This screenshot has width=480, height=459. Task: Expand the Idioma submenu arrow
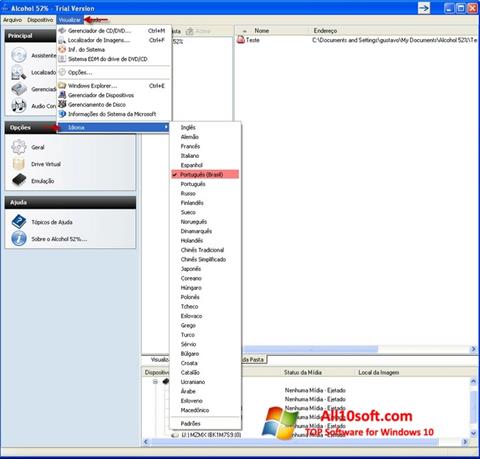tap(166, 127)
